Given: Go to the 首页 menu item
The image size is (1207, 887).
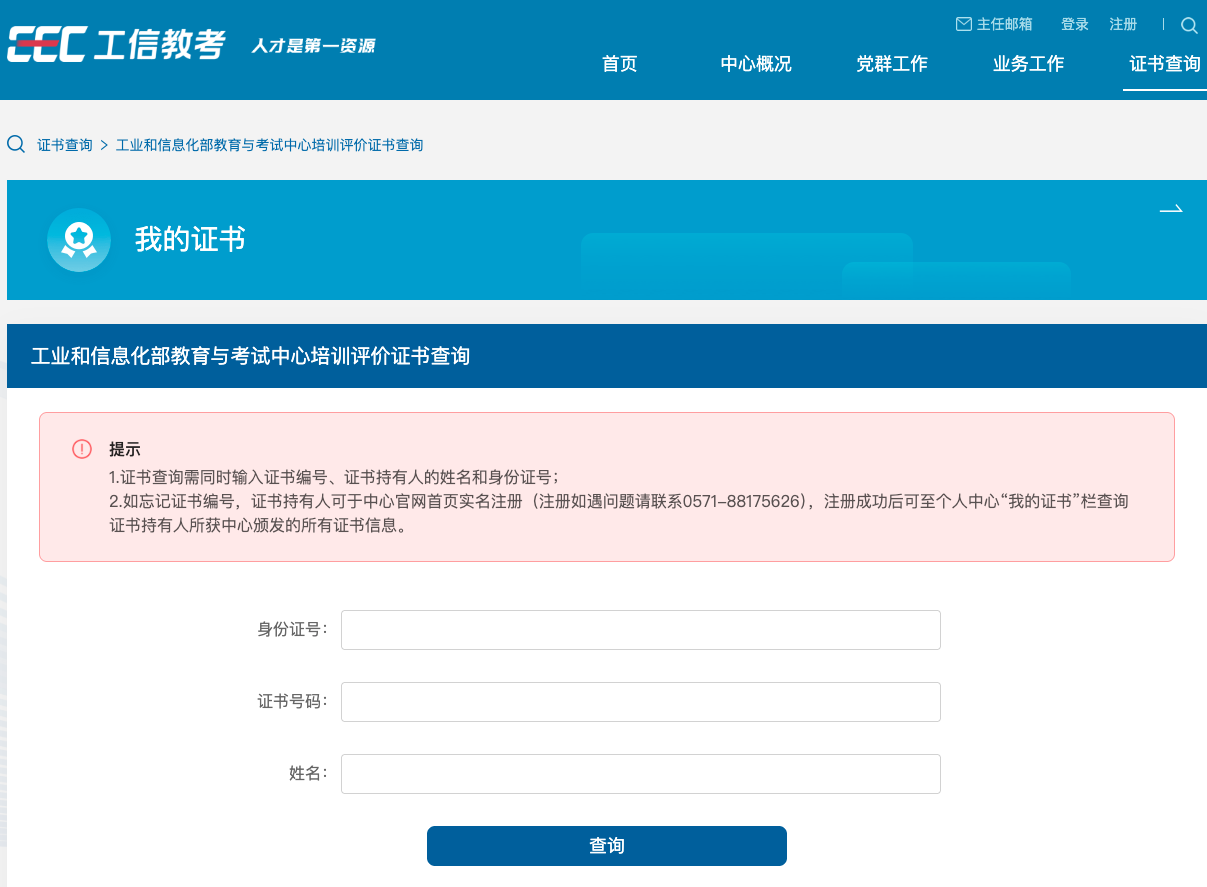Looking at the screenshot, I should point(619,64).
